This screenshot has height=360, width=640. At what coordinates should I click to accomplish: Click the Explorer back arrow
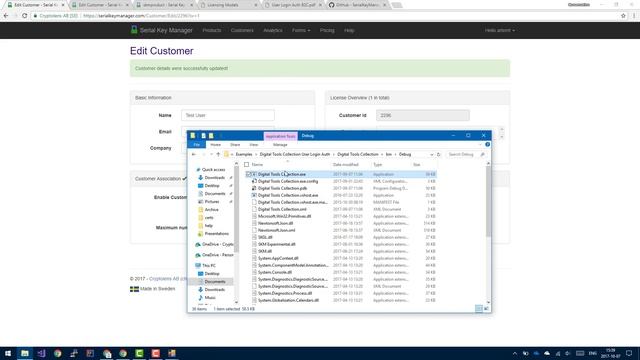click(194, 154)
